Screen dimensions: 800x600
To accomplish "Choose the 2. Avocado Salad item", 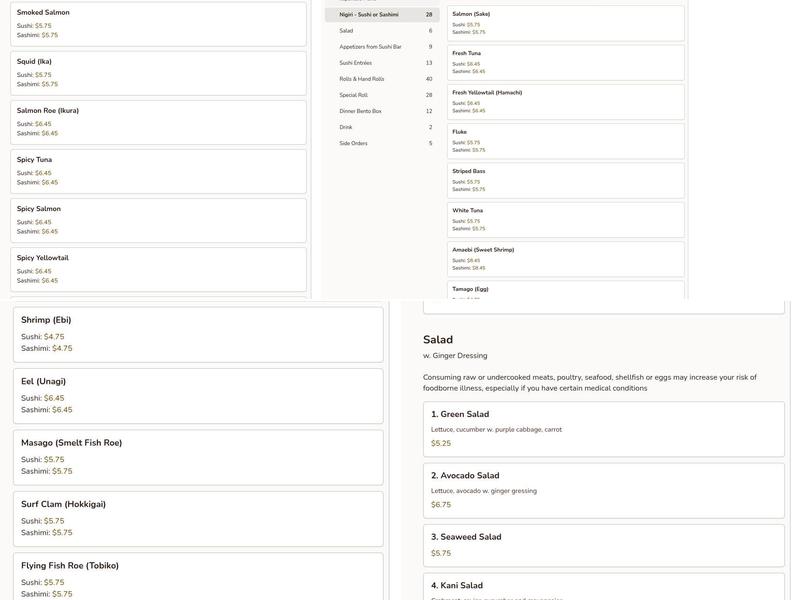I will (x=603, y=490).
